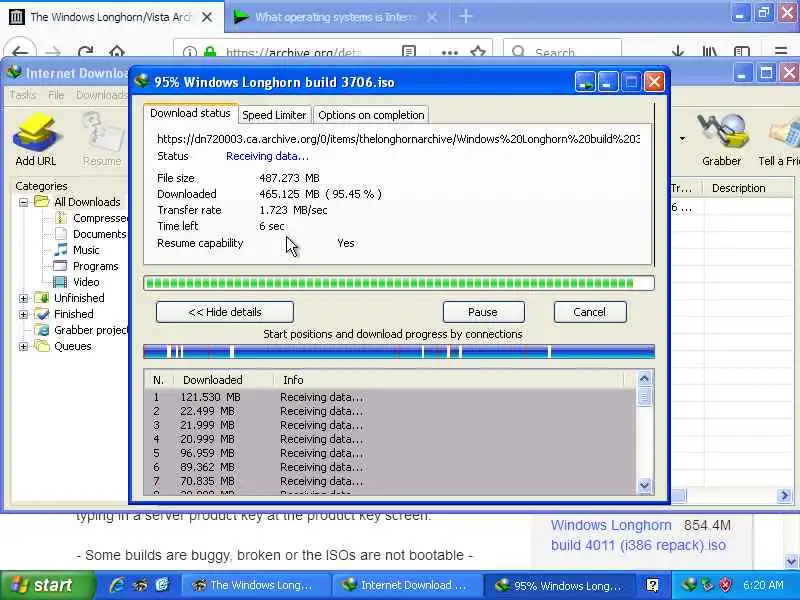Image resolution: width=800 pixels, height=600 pixels.
Task: Click Firefox reload page icon
Action: [85, 52]
